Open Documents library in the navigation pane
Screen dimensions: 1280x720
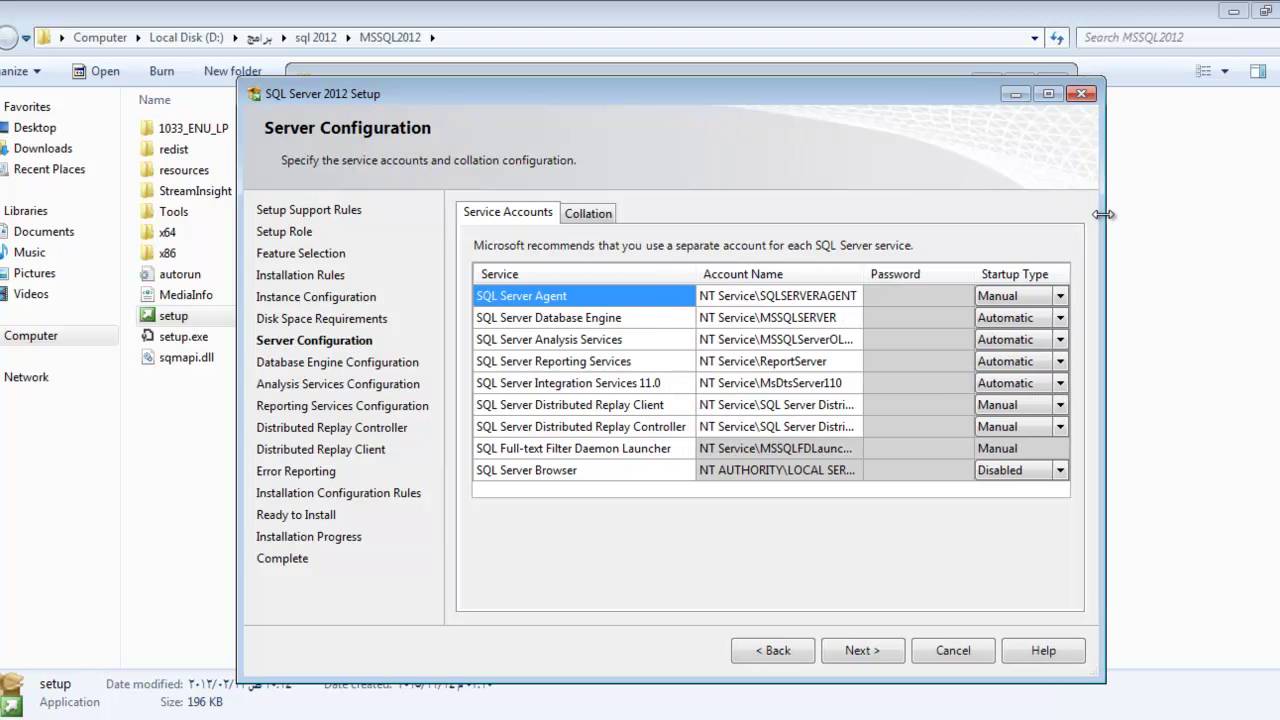tap(44, 232)
